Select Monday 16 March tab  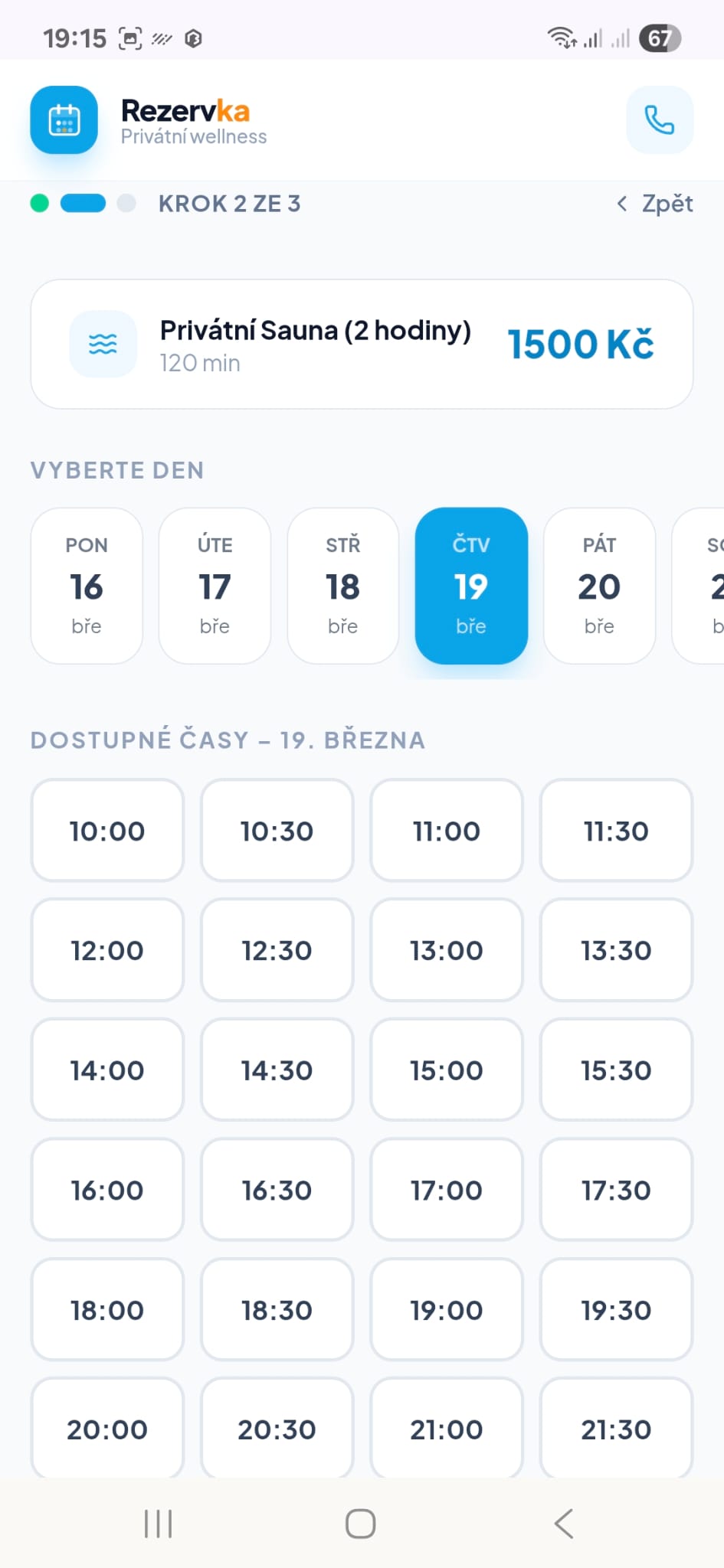[86, 585]
